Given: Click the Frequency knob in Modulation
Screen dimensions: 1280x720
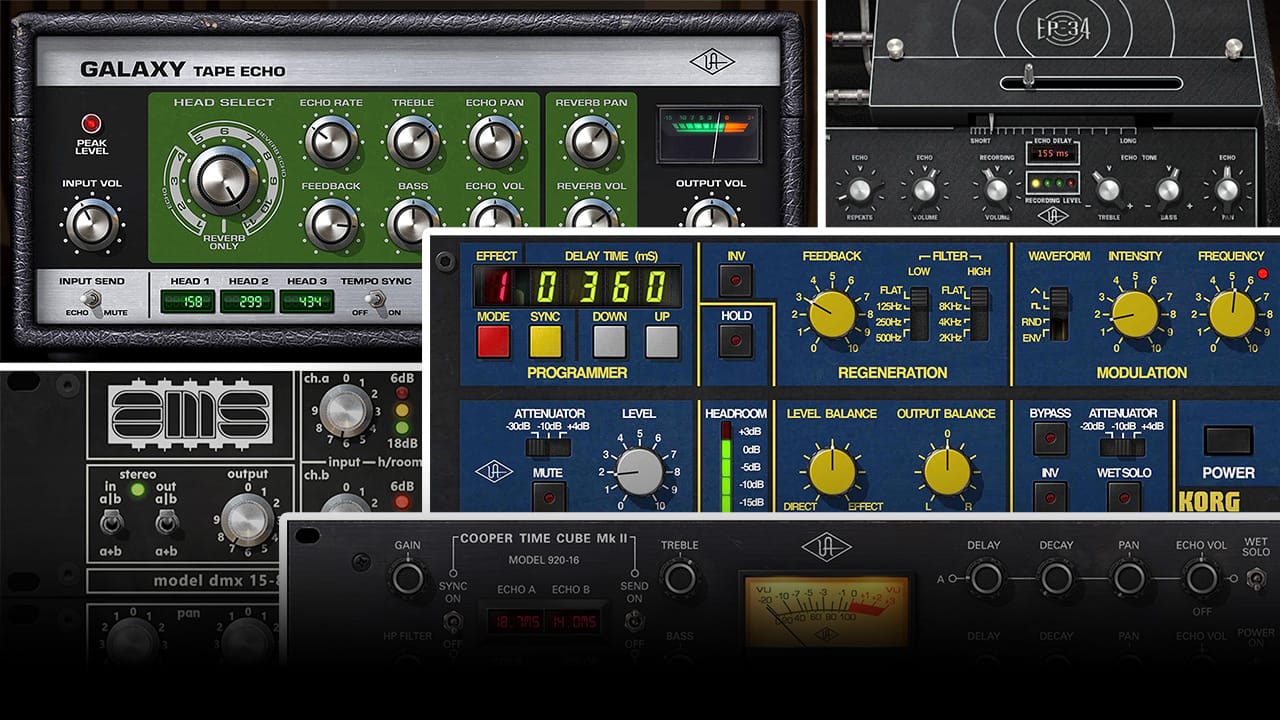Looking at the screenshot, I should tap(1231, 313).
